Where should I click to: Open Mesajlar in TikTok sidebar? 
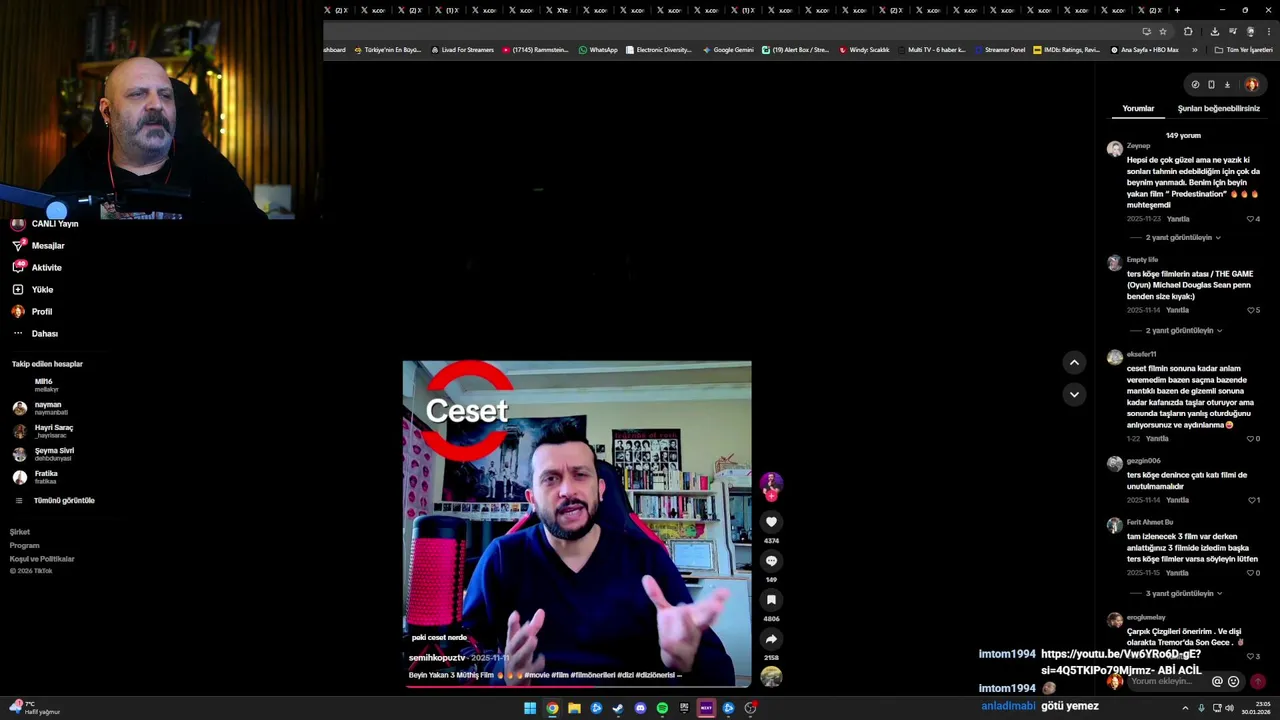tap(38, 246)
